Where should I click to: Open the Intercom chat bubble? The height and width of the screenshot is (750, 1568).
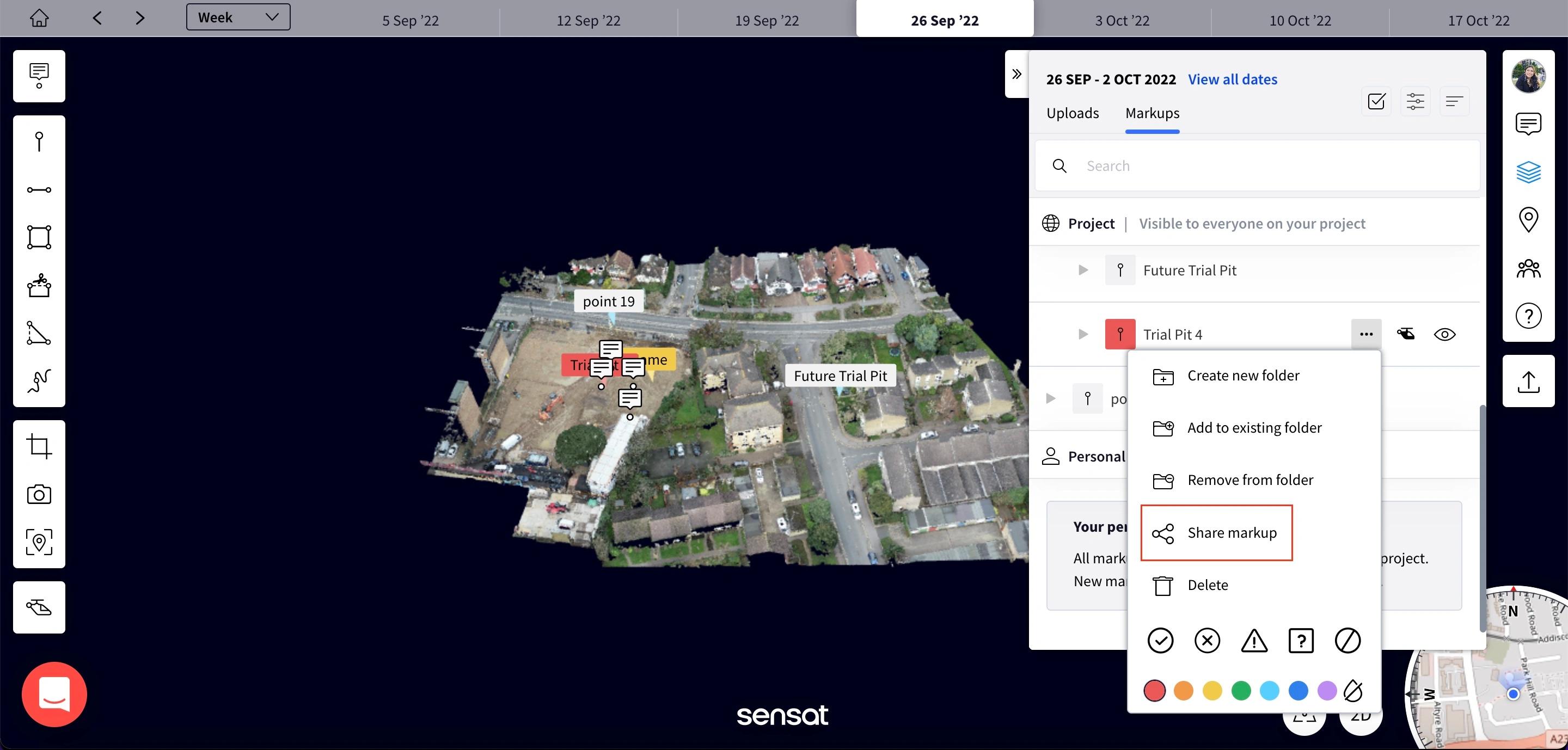54,694
